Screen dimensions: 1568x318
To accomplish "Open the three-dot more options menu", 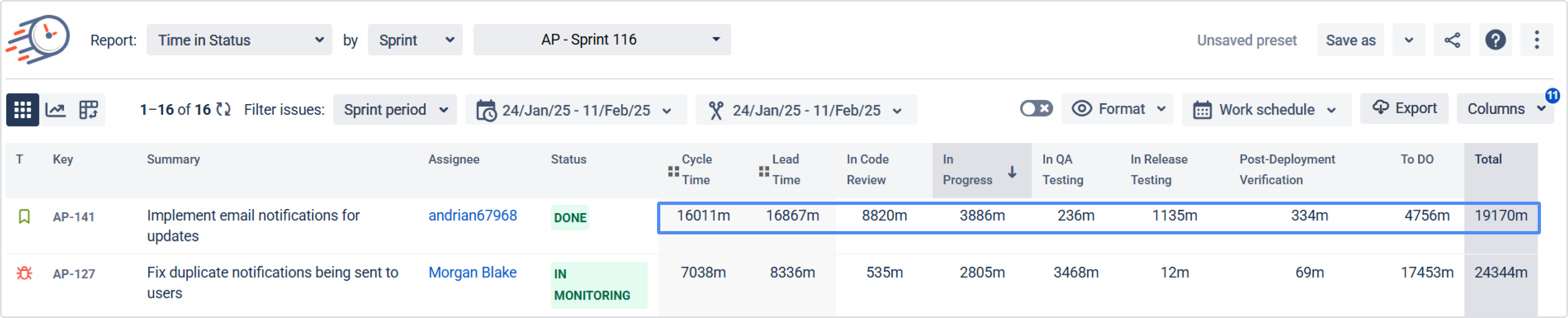I will pyautogui.click(x=1536, y=40).
